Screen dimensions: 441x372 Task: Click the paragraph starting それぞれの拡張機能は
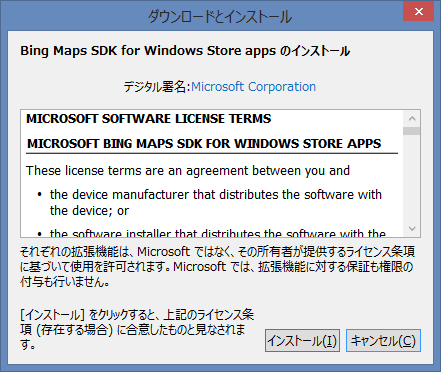(x=217, y=267)
